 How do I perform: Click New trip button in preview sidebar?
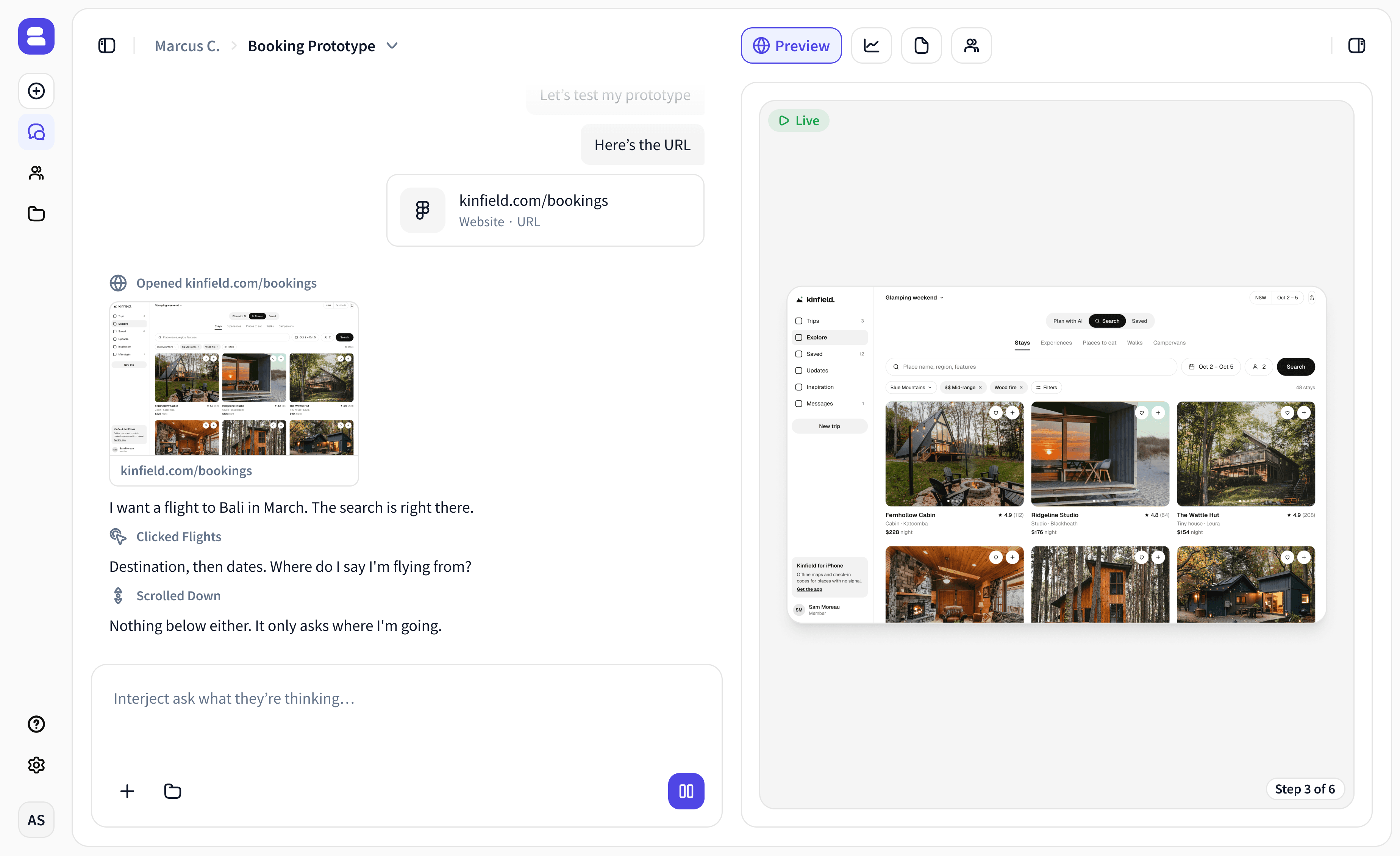coord(829,426)
